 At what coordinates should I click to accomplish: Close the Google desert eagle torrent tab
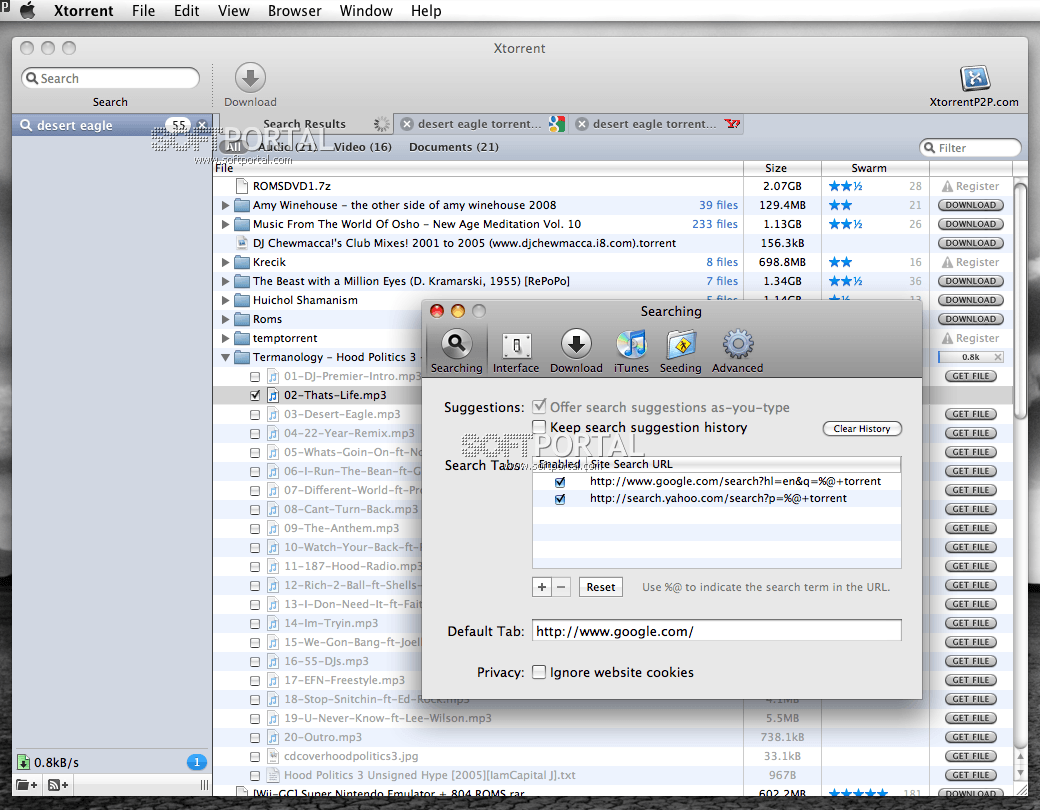[x=407, y=124]
